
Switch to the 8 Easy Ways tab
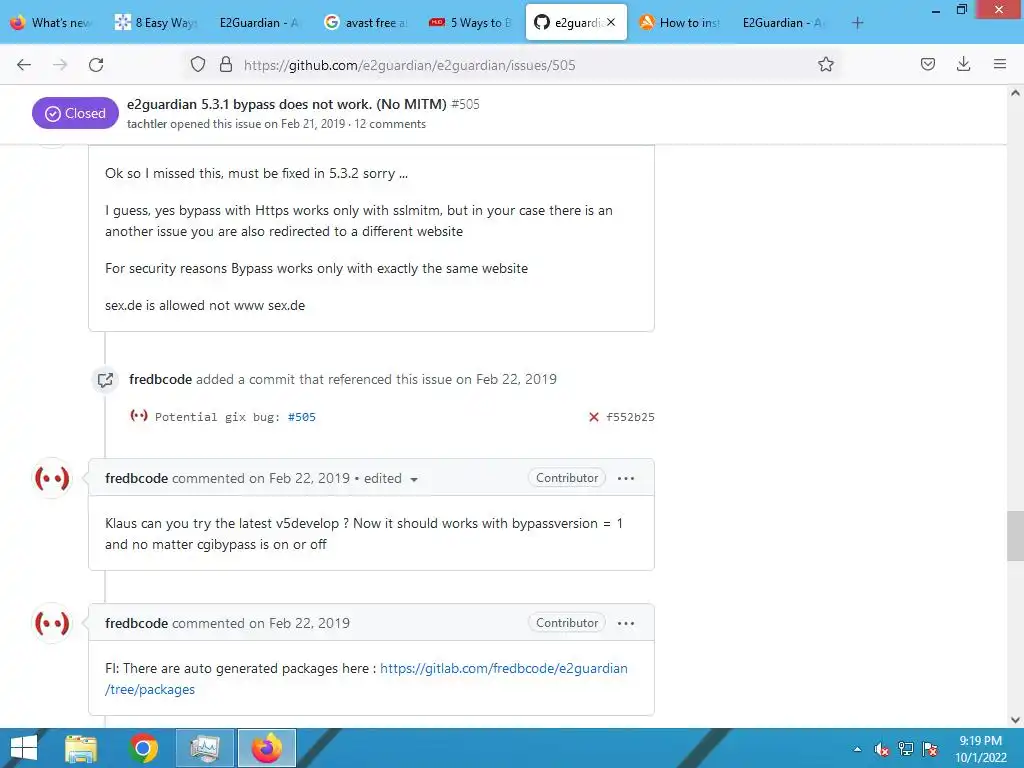[155, 22]
